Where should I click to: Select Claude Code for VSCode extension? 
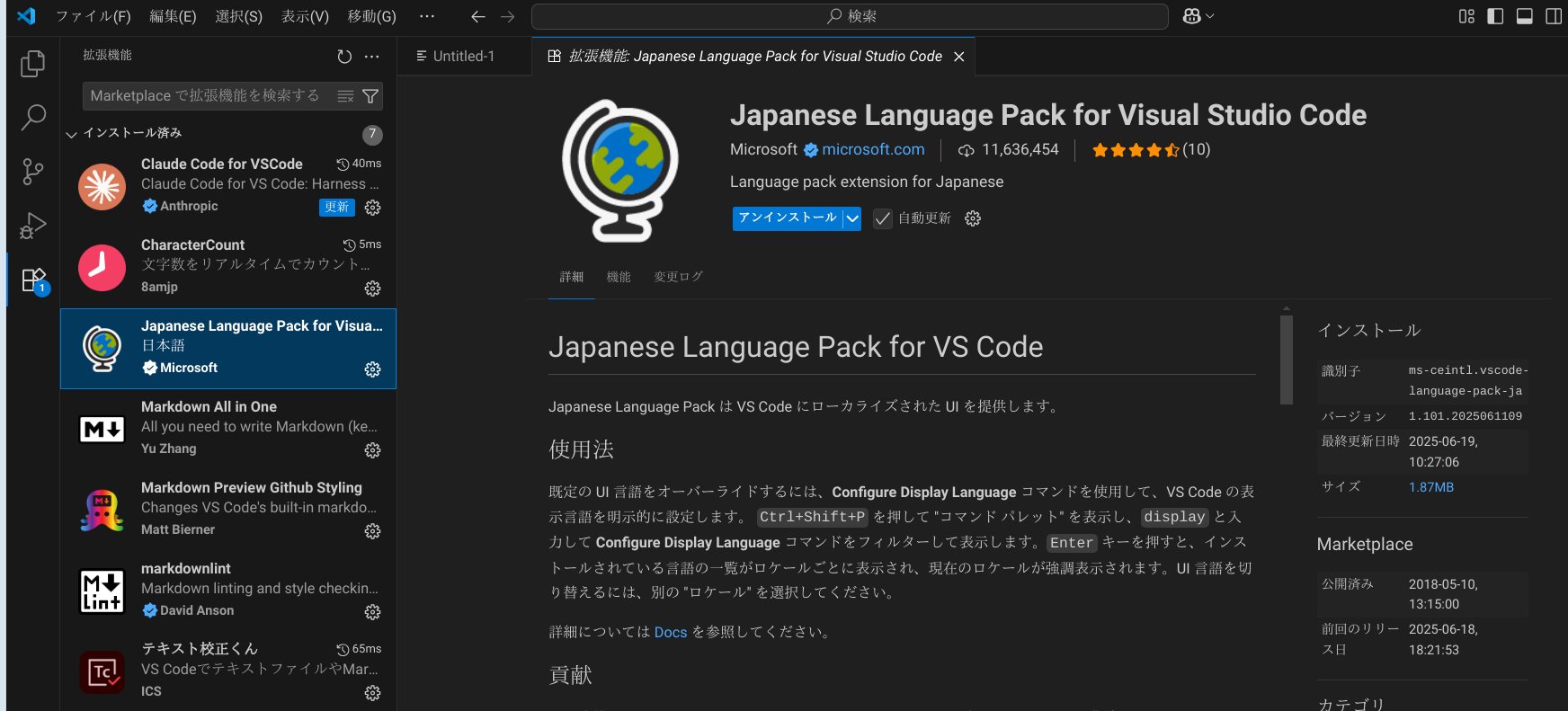(x=228, y=187)
